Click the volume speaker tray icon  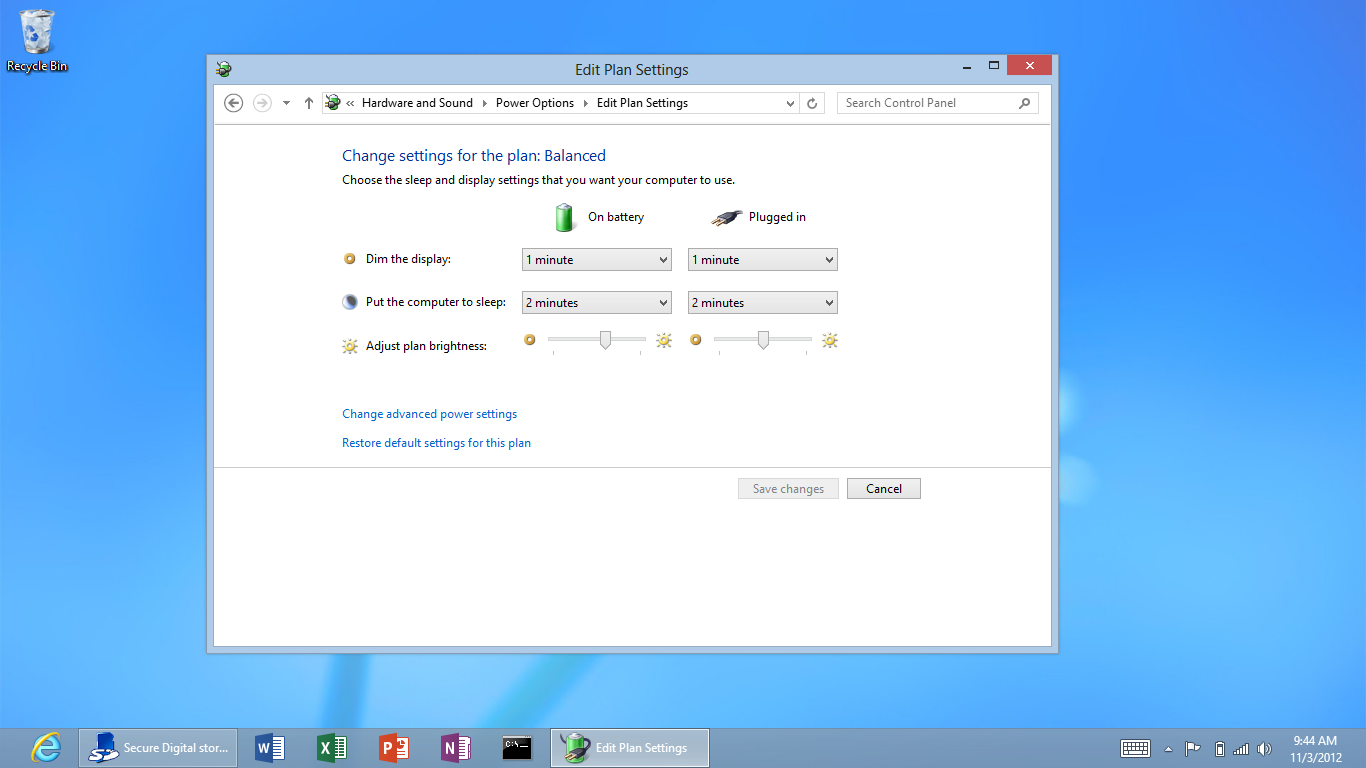(1264, 748)
